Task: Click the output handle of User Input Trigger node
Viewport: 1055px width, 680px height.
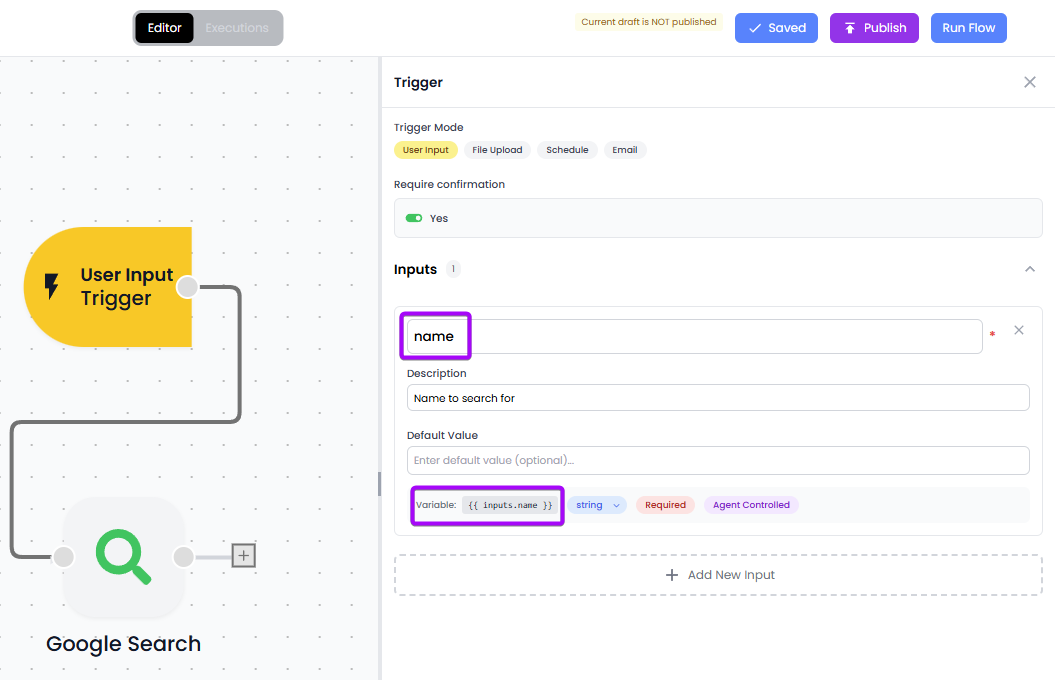Action: 187,287
